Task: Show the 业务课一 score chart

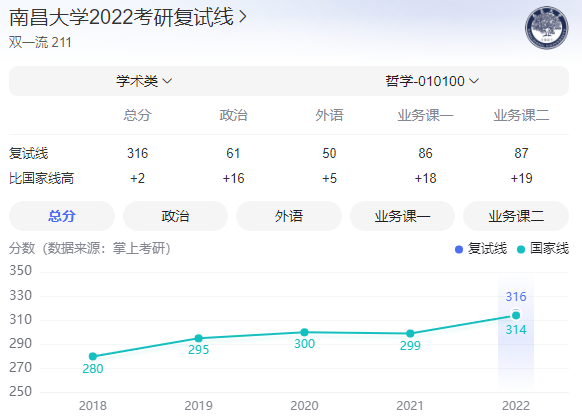Action: click(x=402, y=216)
